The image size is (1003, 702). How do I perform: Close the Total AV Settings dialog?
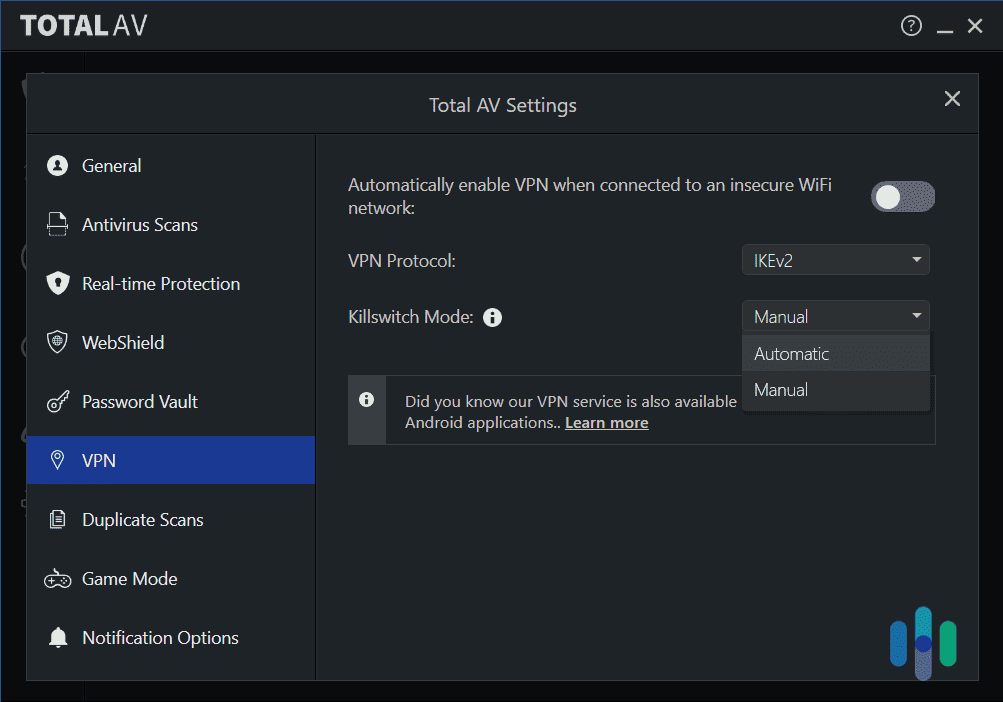click(951, 98)
